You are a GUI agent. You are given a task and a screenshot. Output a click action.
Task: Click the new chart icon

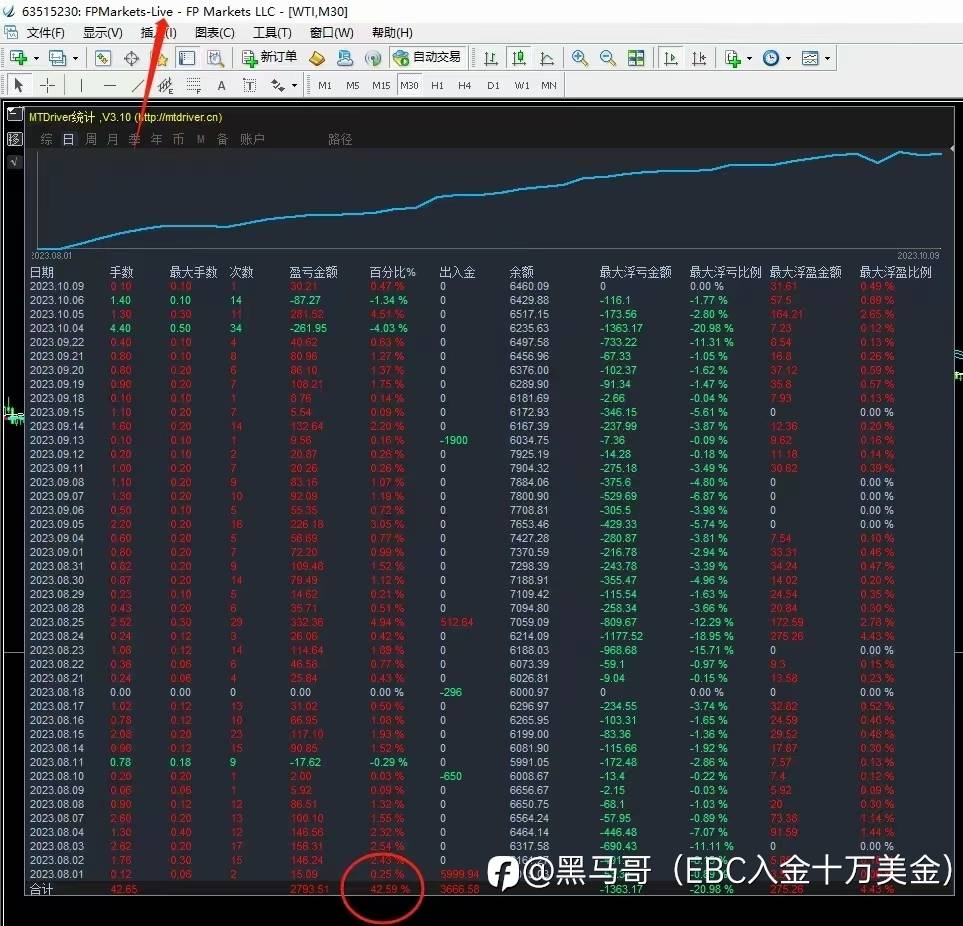[x=18, y=58]
